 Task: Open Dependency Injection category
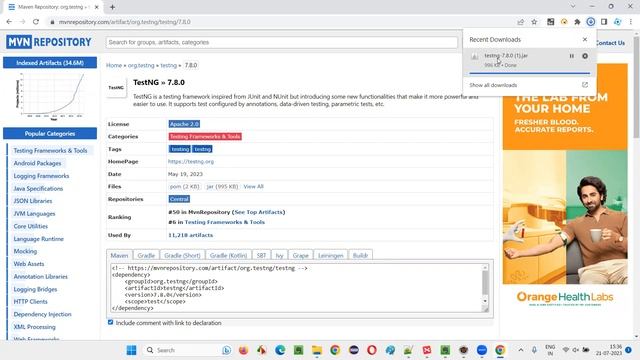42,314
